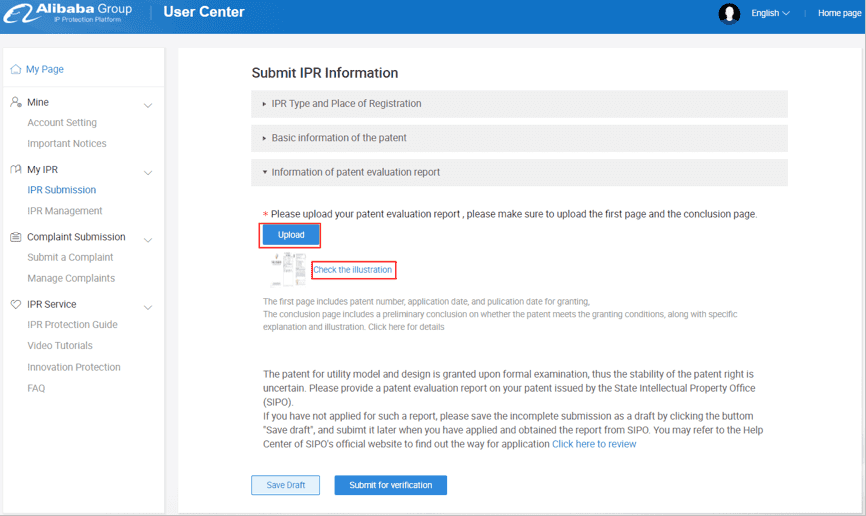Open Submit a Complaint menu item
The image size is (866, 516).
[70, 258]
